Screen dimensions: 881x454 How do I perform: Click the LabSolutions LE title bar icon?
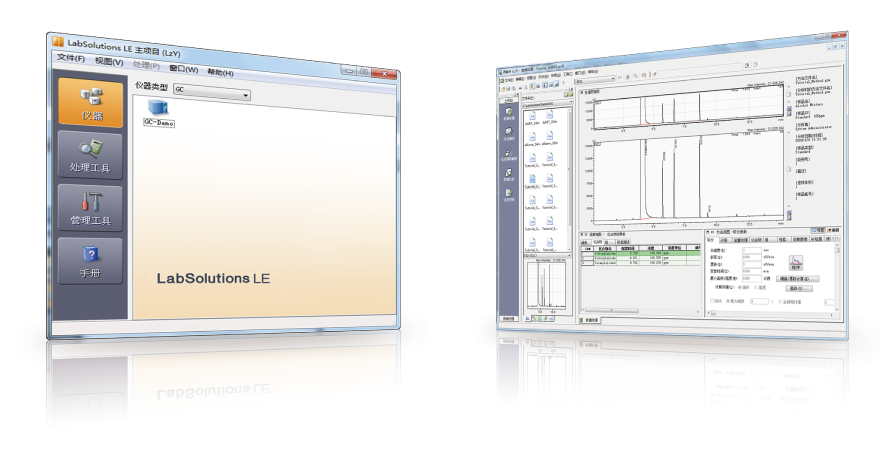click(x=57, y=42)
